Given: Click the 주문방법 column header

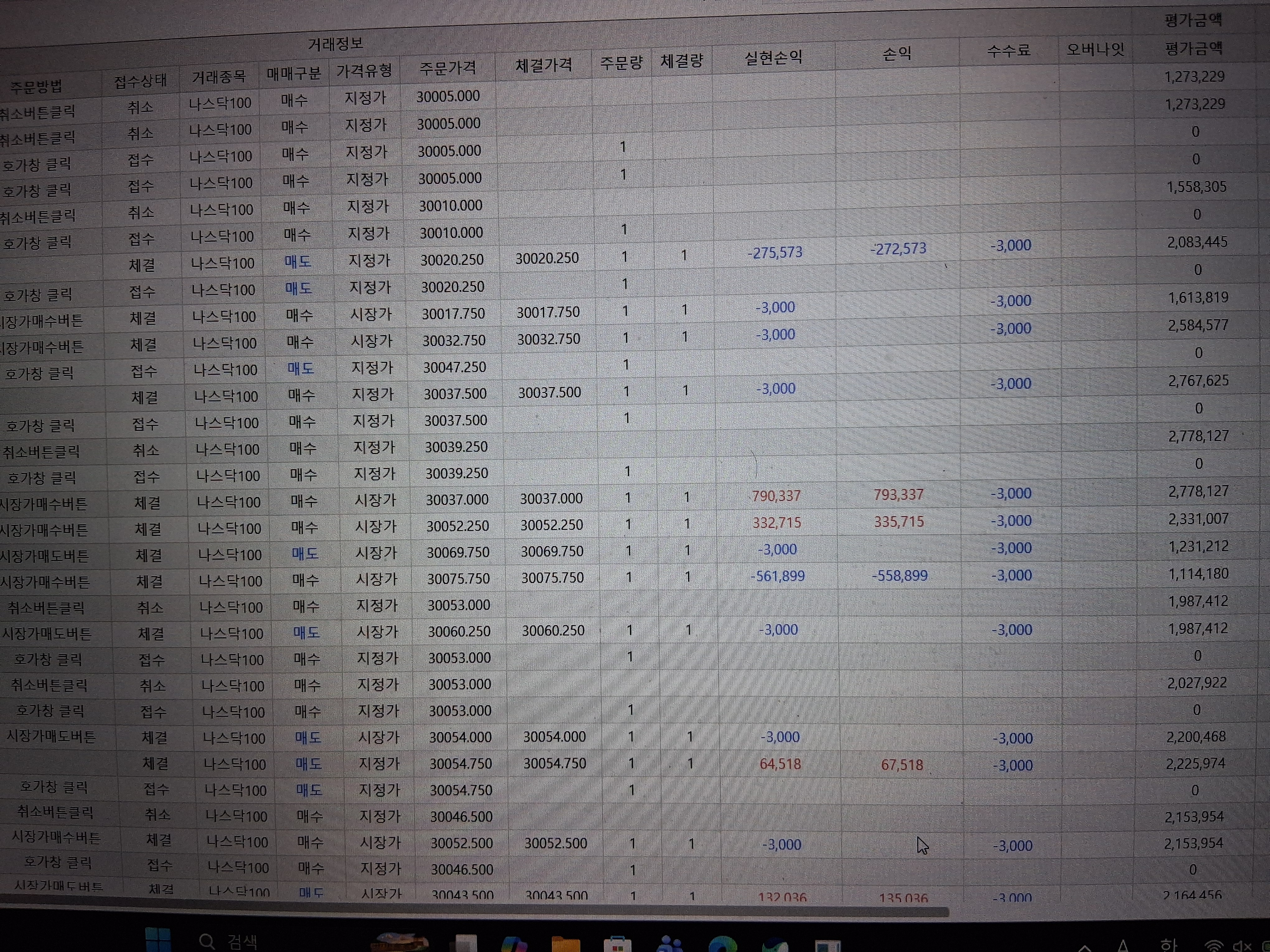Looking at the screenshot, I should [x=36, y=87].
